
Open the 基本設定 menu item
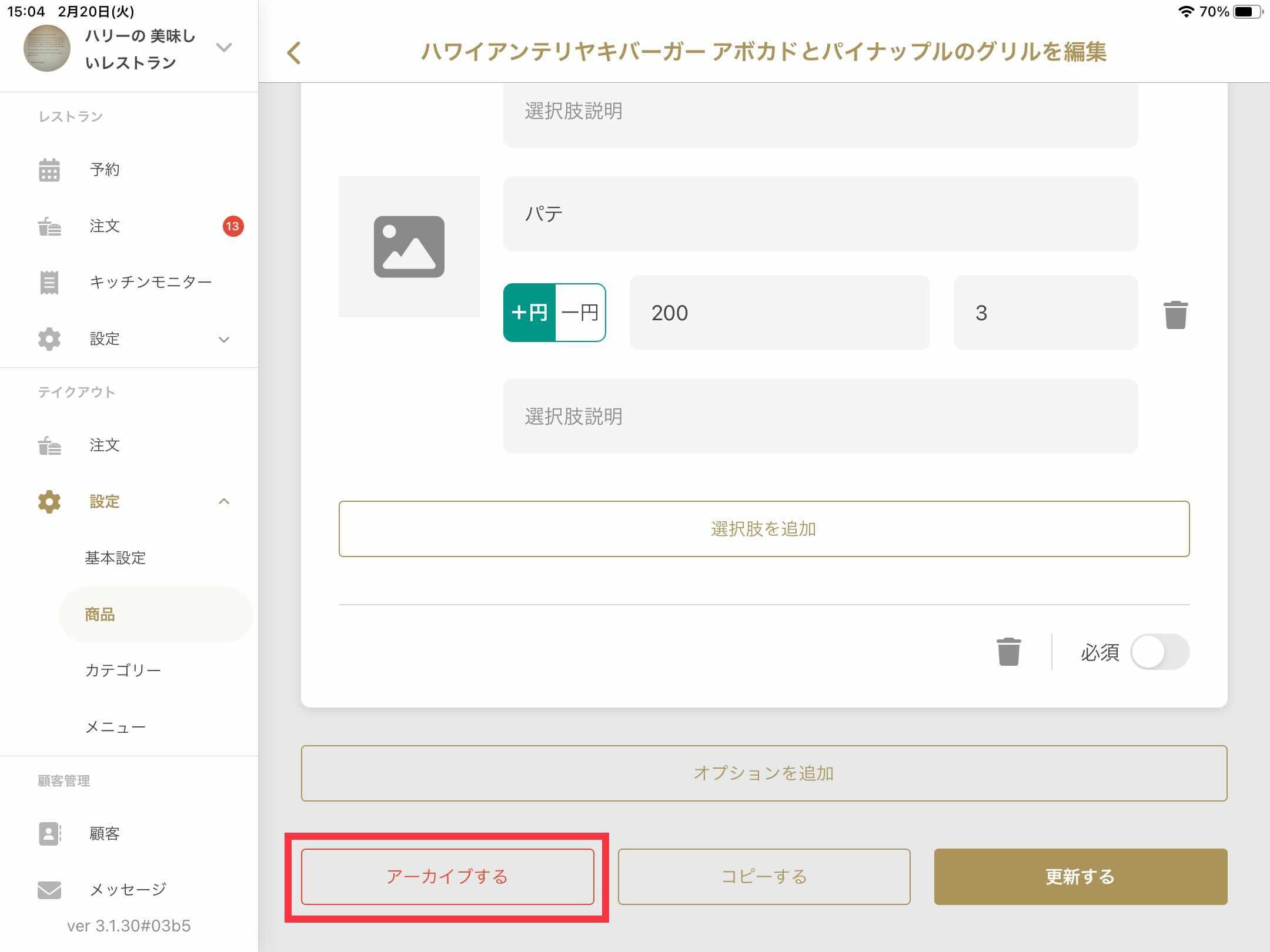coord(115,558)
